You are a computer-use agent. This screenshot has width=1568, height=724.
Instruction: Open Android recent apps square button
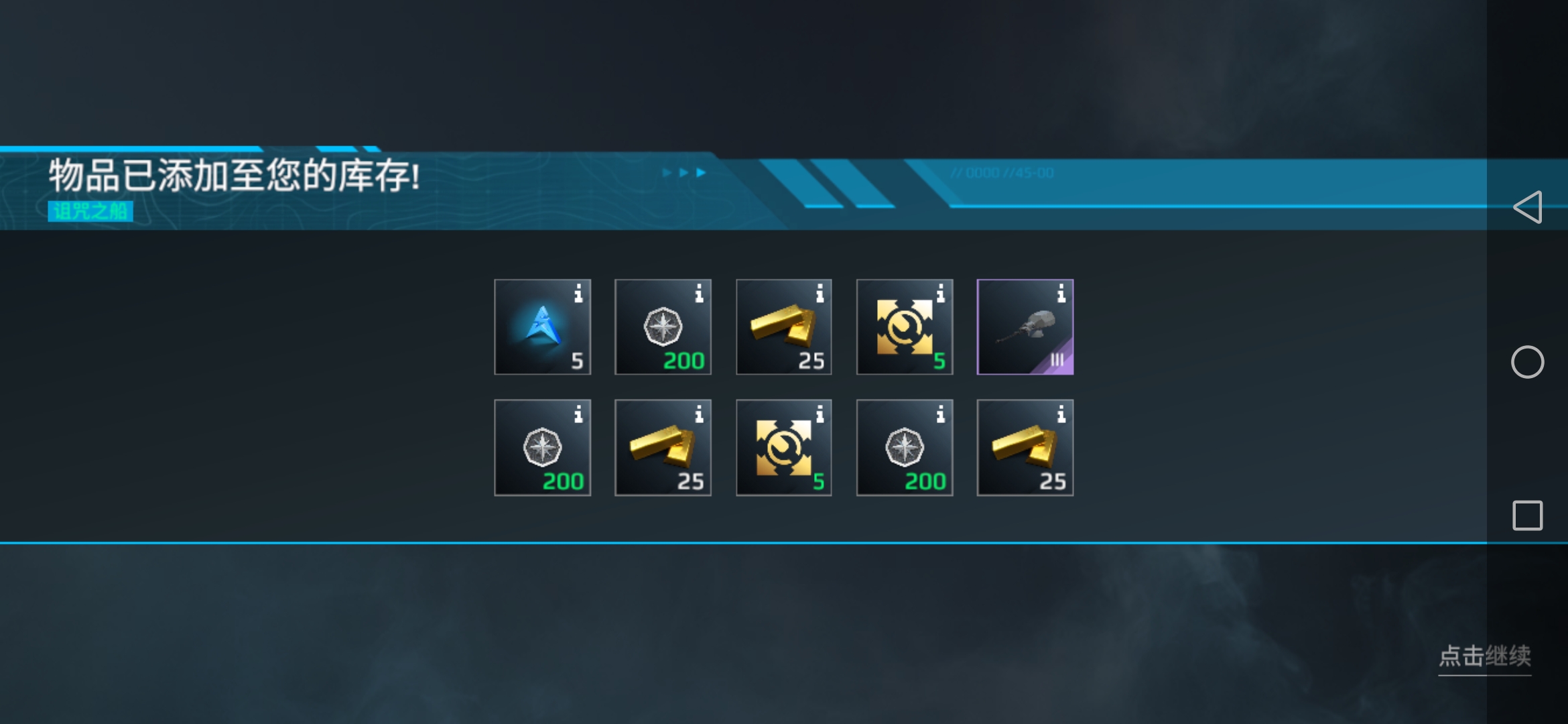pos(1528,516)
